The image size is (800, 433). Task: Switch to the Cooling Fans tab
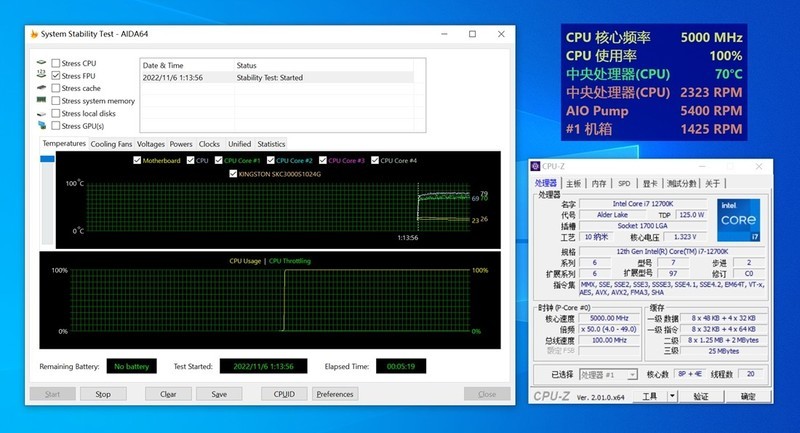click(111, 144)
